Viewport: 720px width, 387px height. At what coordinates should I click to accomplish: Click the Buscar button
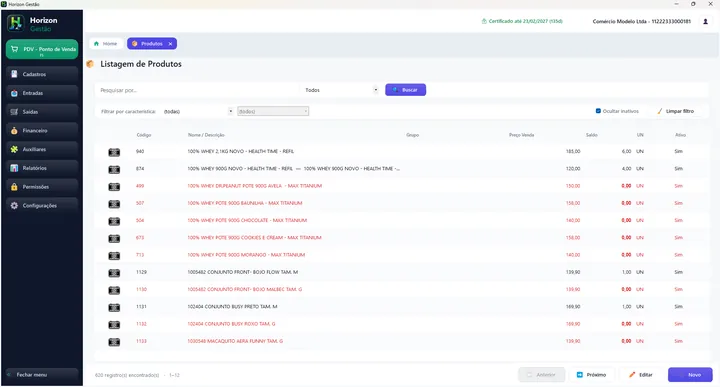click(x=405, y=90)
